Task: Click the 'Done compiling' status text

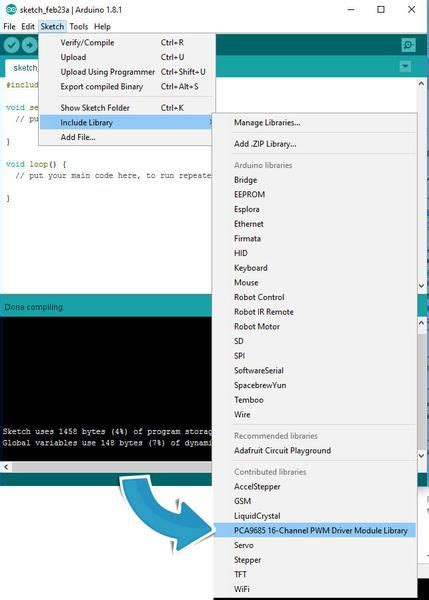Action: coord(33,307)
